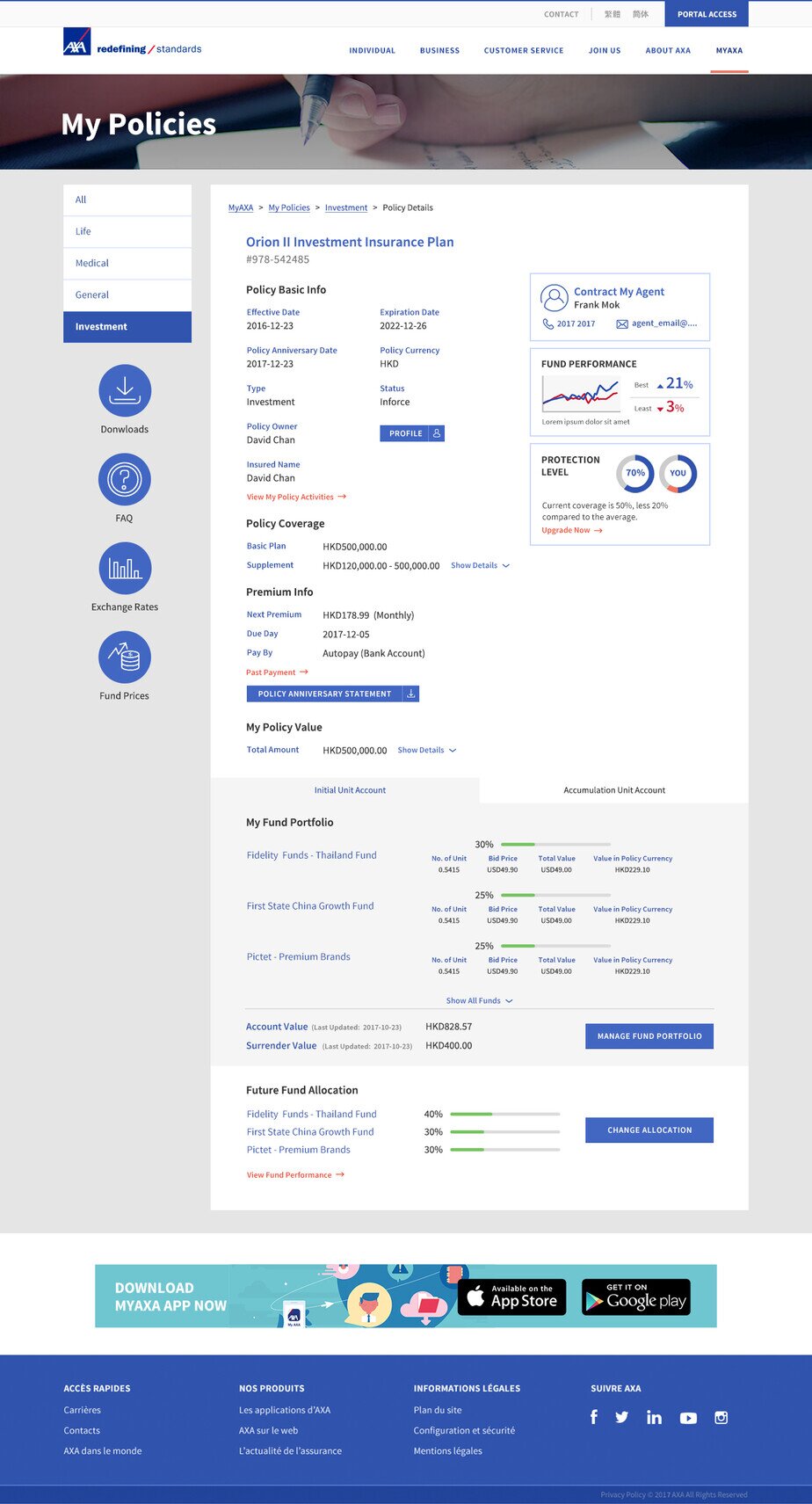
Task: Select the General policies category
Action: (x=127, y=294)
